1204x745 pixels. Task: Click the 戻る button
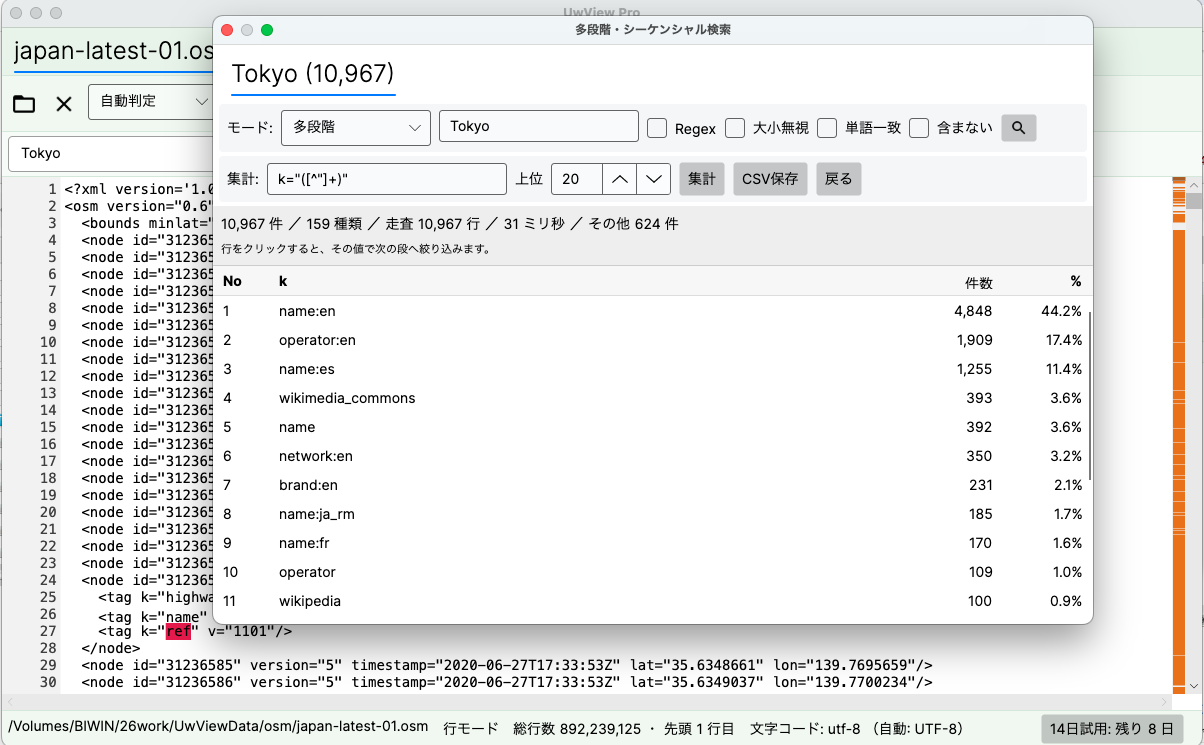(x=838, y=179)
